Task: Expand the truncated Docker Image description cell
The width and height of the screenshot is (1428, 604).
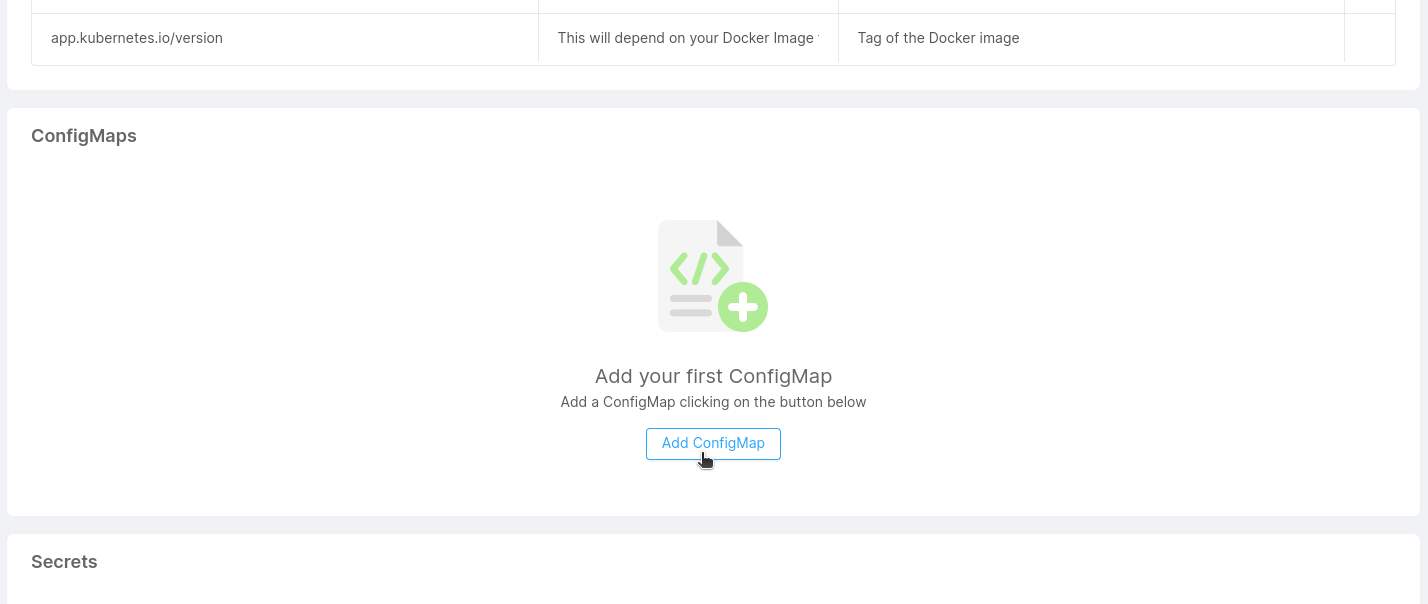Action: click(x=687, y=38)
